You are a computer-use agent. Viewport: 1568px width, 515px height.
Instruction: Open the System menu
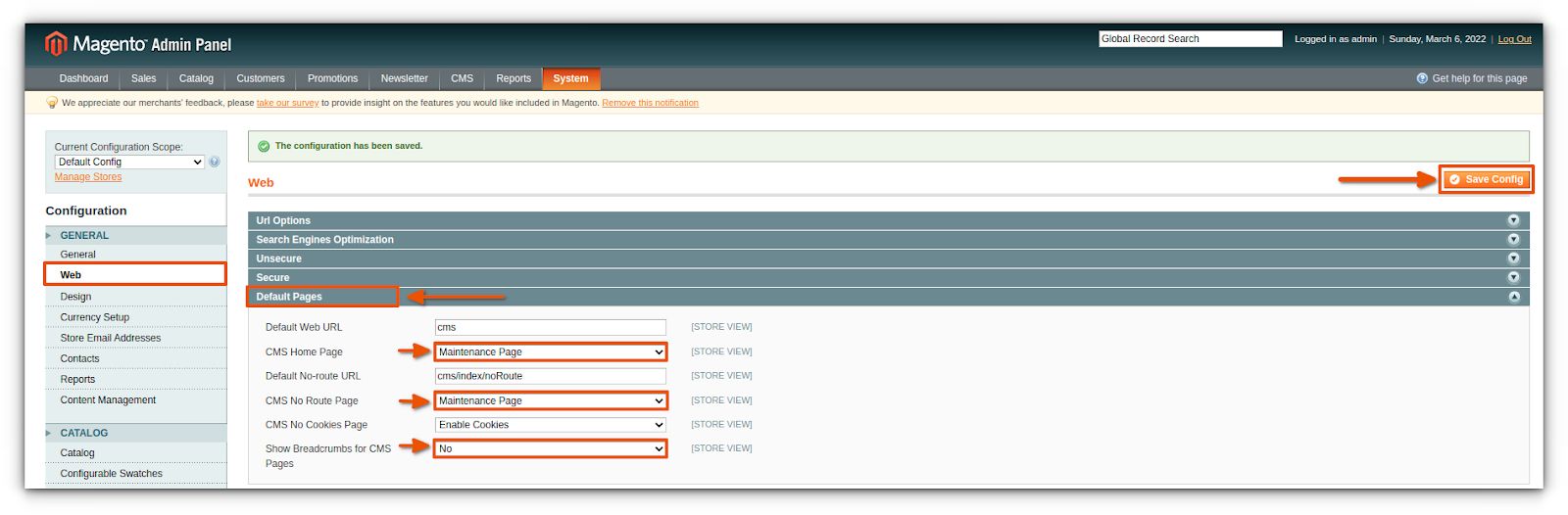coord(571,78)
